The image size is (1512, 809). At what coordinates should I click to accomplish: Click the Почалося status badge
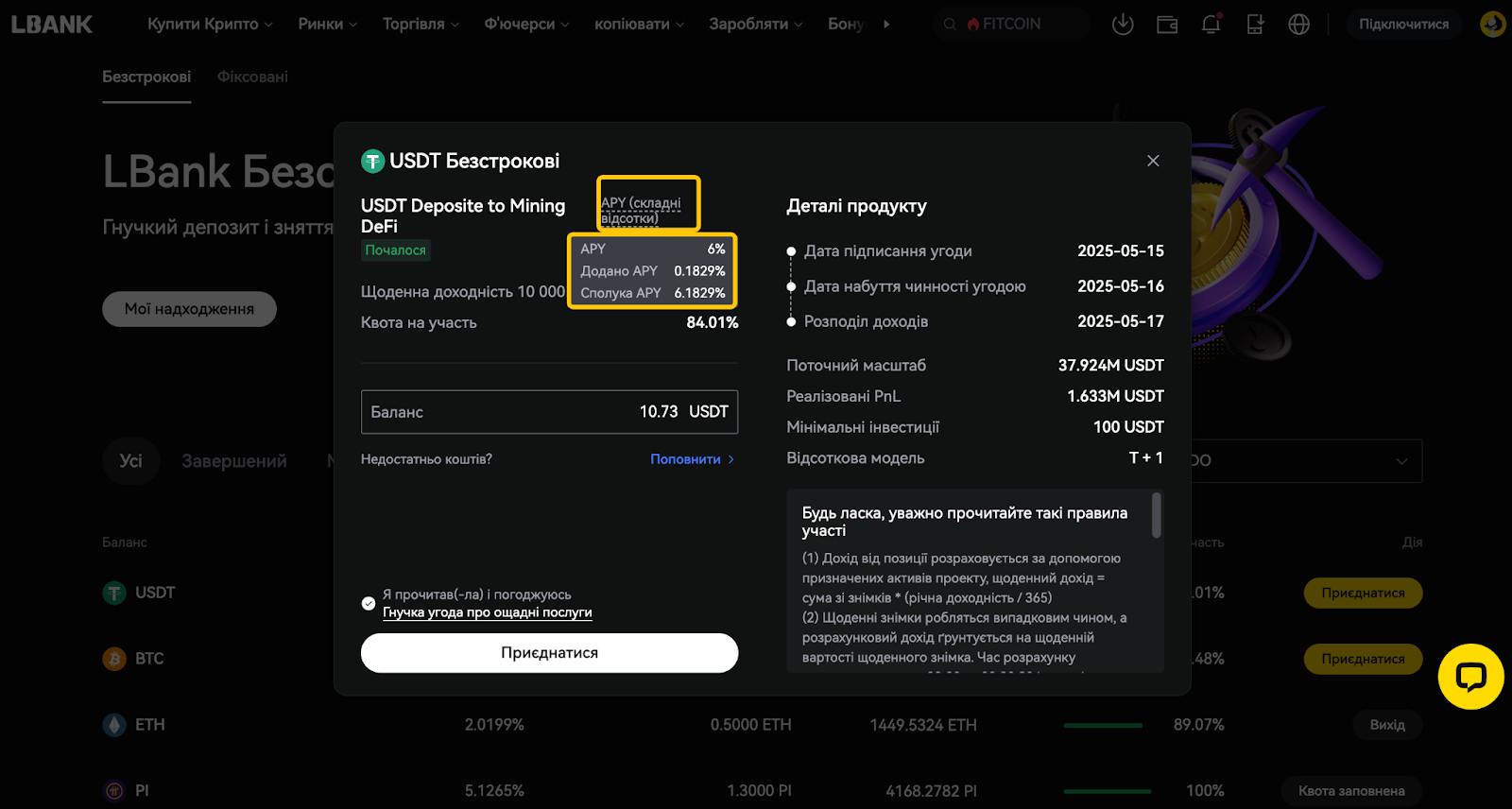click(x=395, y=250)
